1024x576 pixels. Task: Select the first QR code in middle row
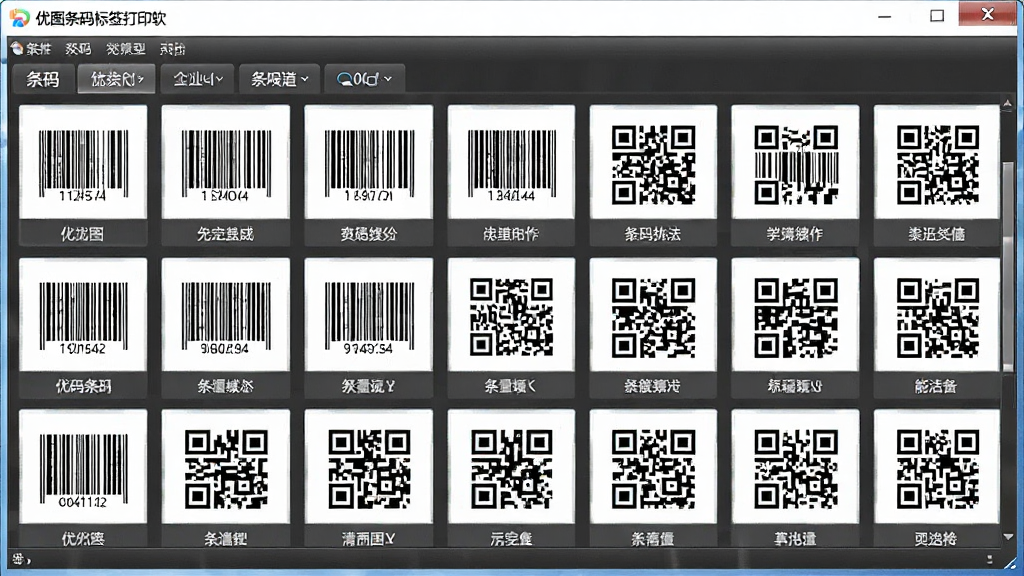click(x=511, y=328)
